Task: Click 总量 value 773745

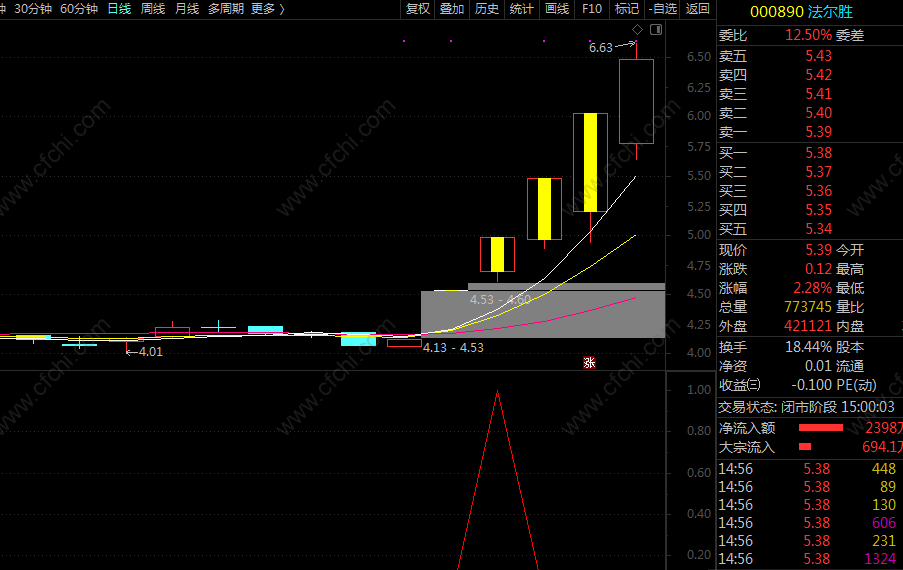Action: click(x=808, y=307)
